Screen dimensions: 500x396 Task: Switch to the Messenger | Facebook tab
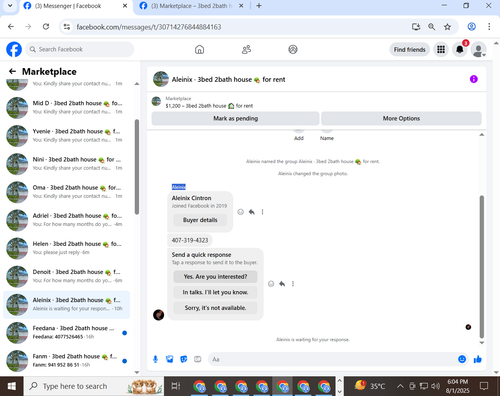click(68, 6)
